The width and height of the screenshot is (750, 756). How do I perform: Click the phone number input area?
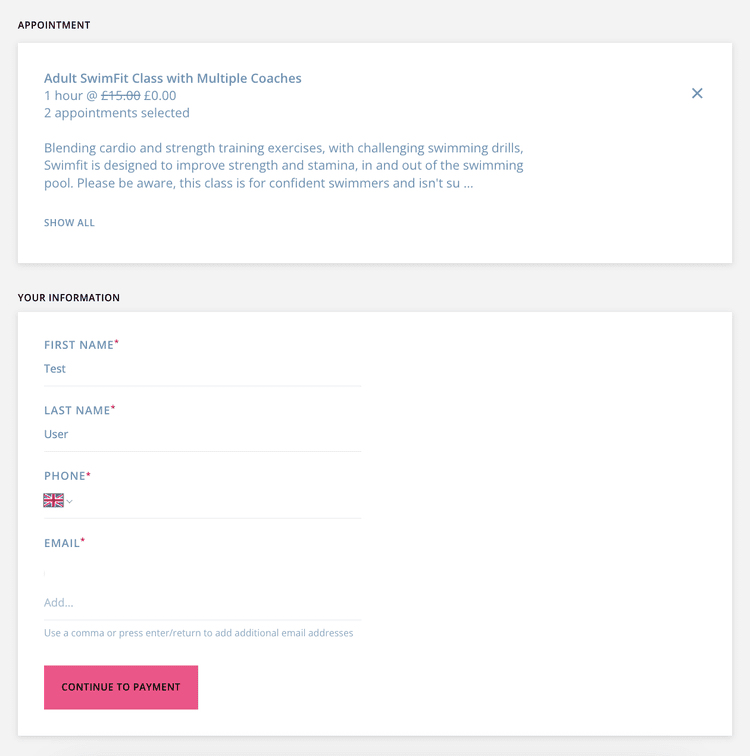219,501
